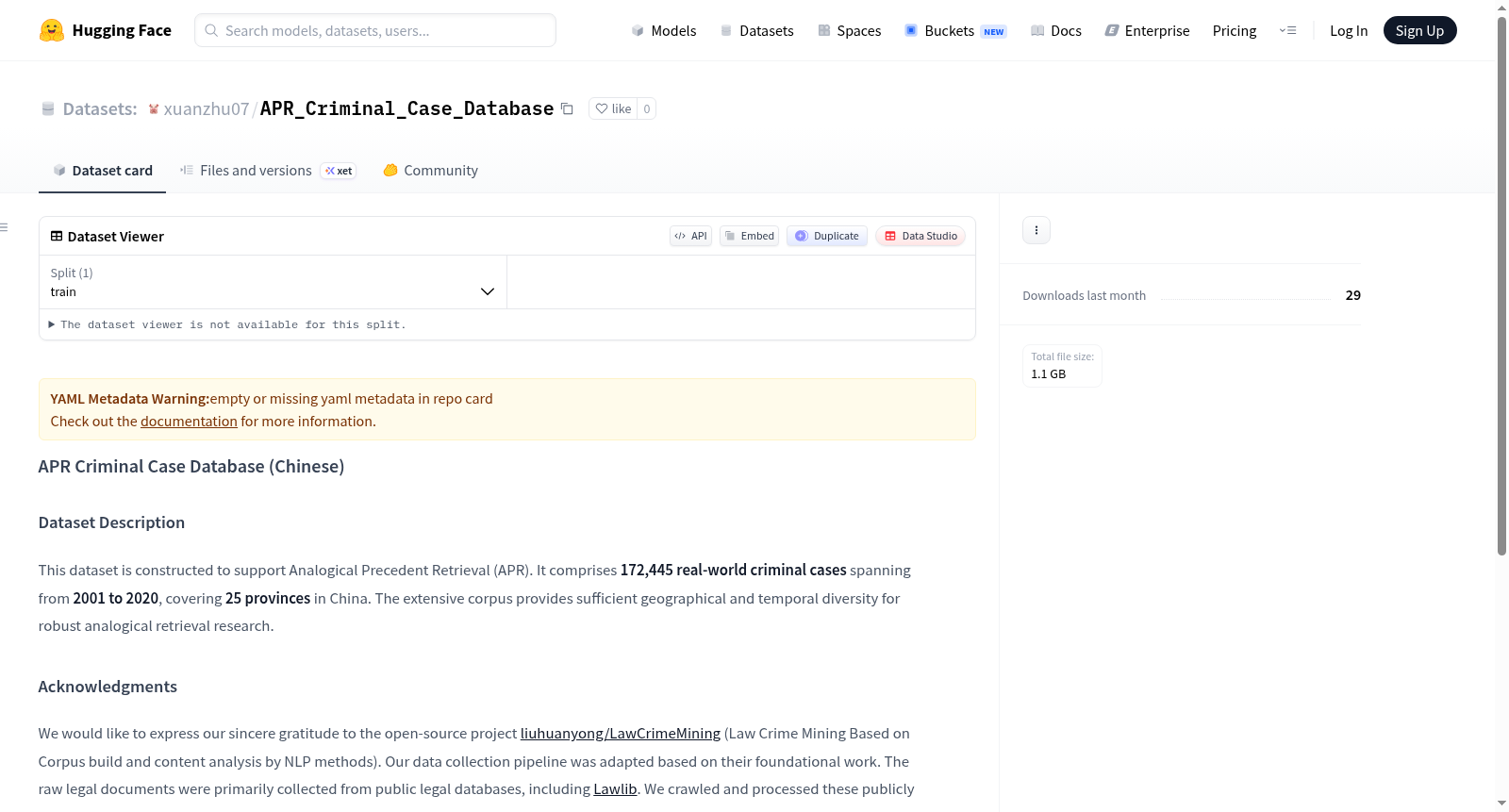Open the documentation link in the YAML warning
The width and height of the screenshot is (1509, 812).
click(189, 422)
